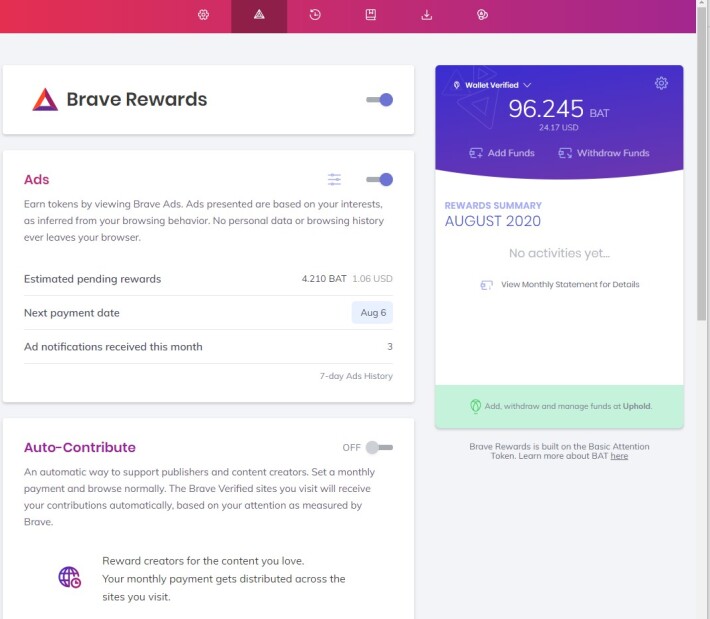Open View Monthly Statement for Details
Screen dimensions: 710x619
[560, 285]
